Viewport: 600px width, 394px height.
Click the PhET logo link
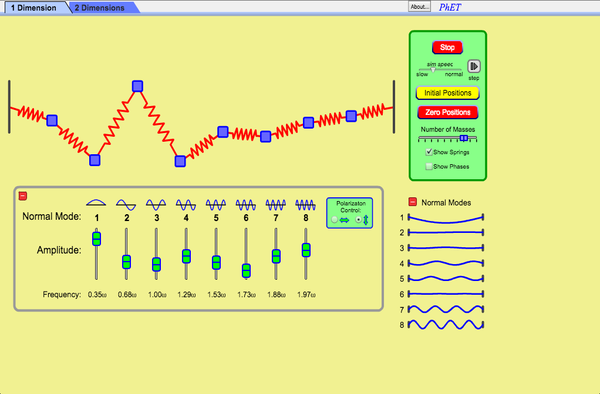coord(450,7)
